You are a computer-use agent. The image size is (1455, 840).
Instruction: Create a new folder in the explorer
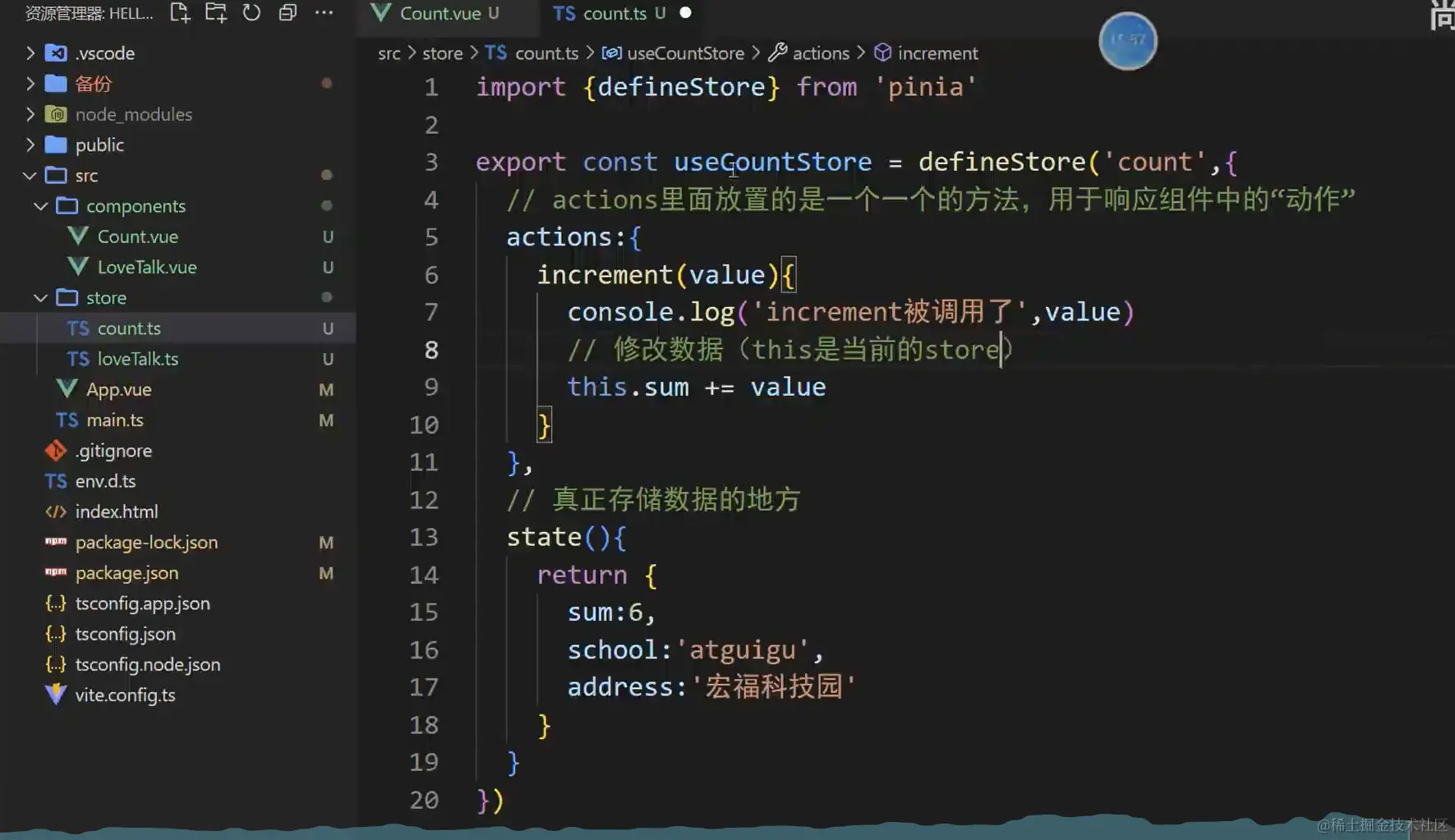click(215, 12)
